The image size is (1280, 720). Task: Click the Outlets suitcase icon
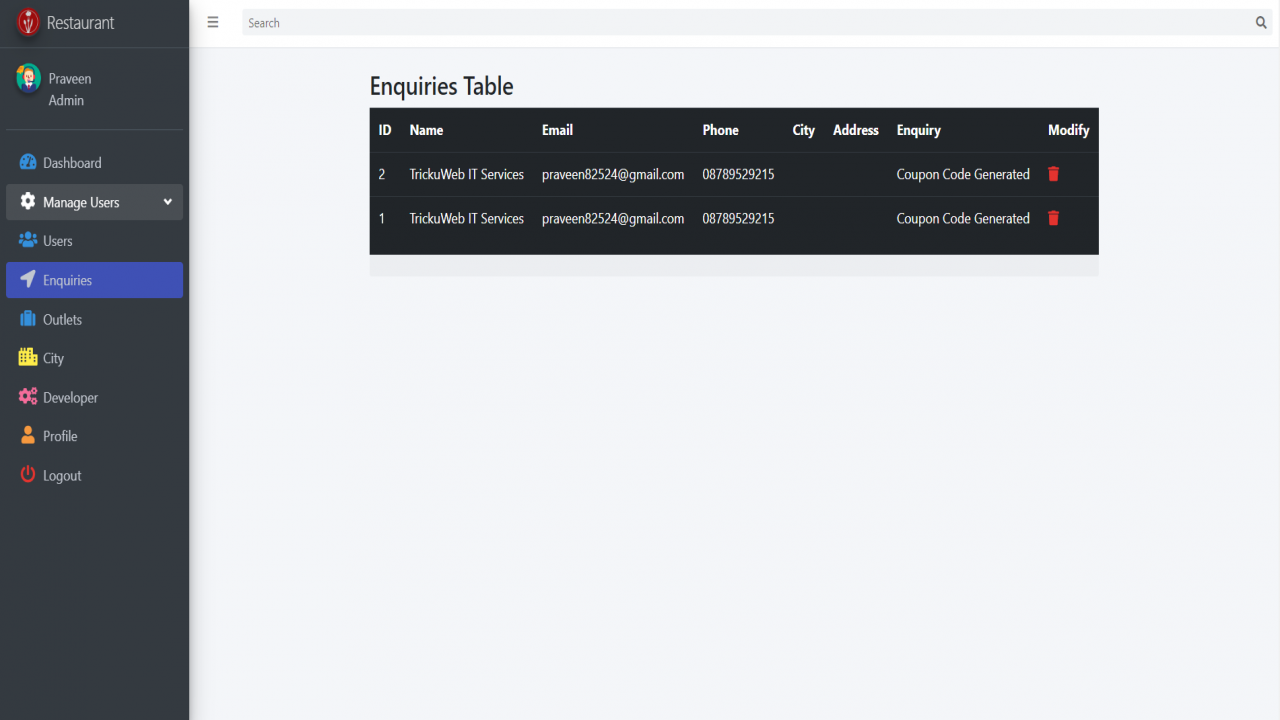tap(28, 319)
